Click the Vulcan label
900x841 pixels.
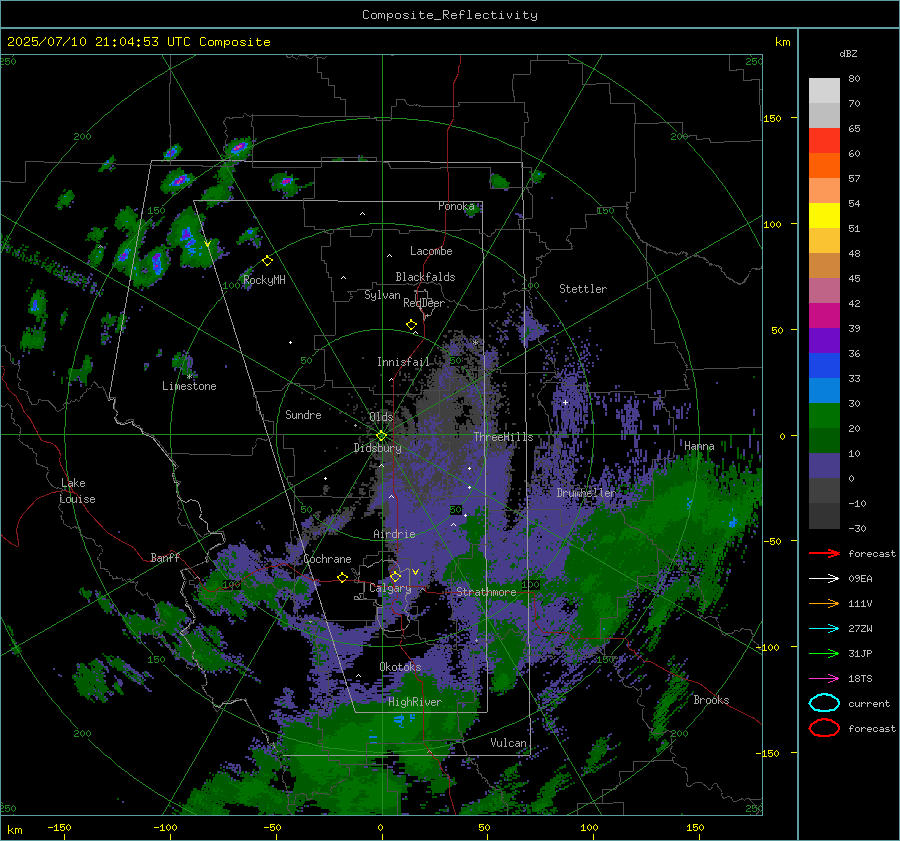pos(509,743)
